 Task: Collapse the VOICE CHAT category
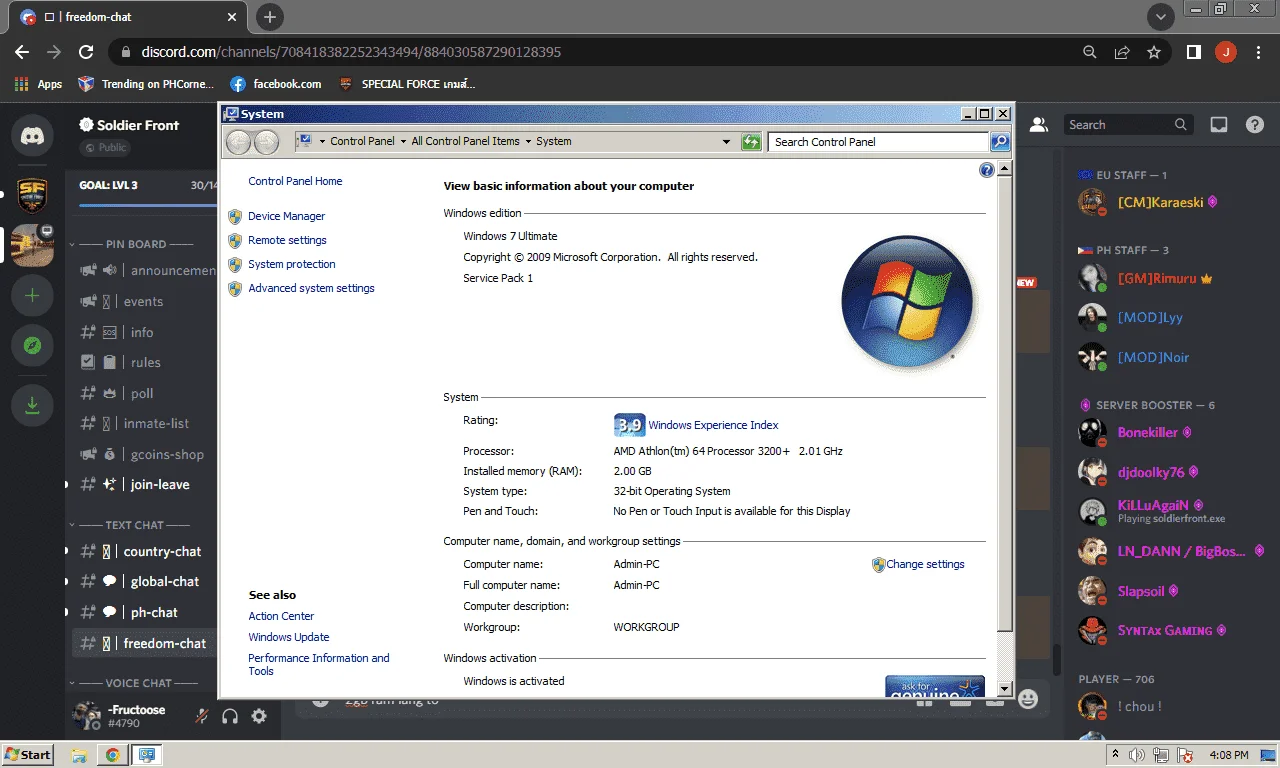pyautogui.click(x=138, y=683)
